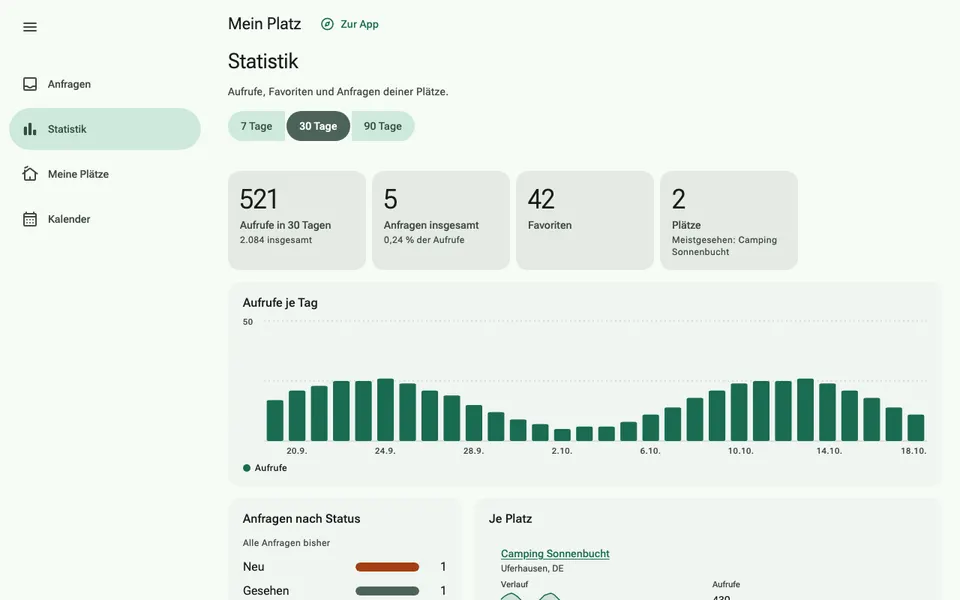Screen dimensions: 960x600
Task: Select the 30 Tage period
Action: (x=318, y=126)
